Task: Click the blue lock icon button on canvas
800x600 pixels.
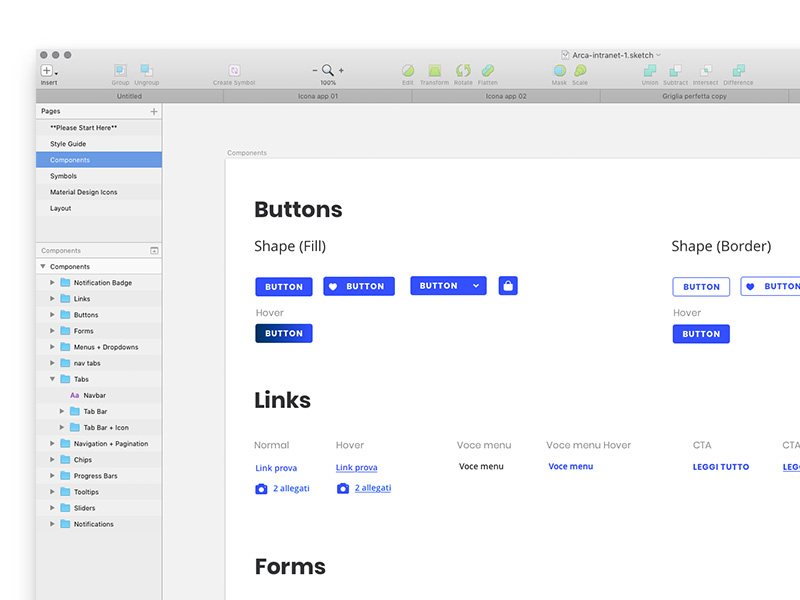Action: pyautogui.click(x=508, y=286)
